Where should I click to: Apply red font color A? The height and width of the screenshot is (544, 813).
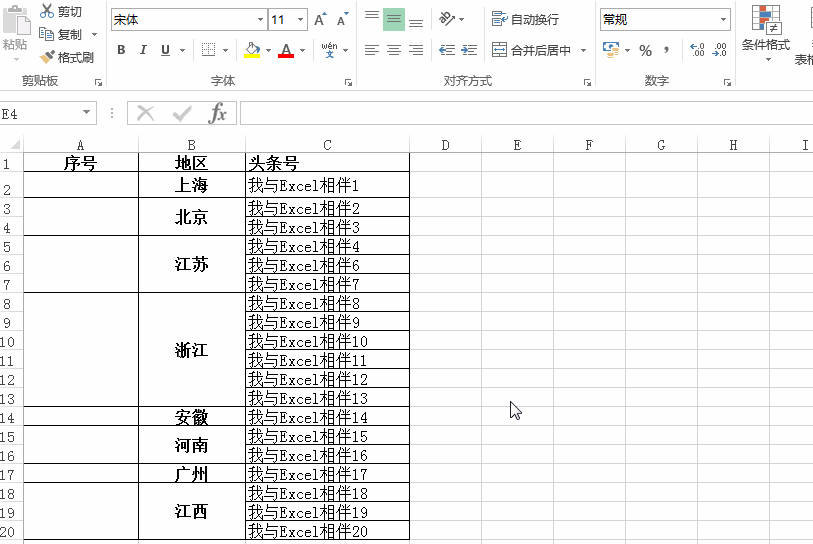(286, 50)
